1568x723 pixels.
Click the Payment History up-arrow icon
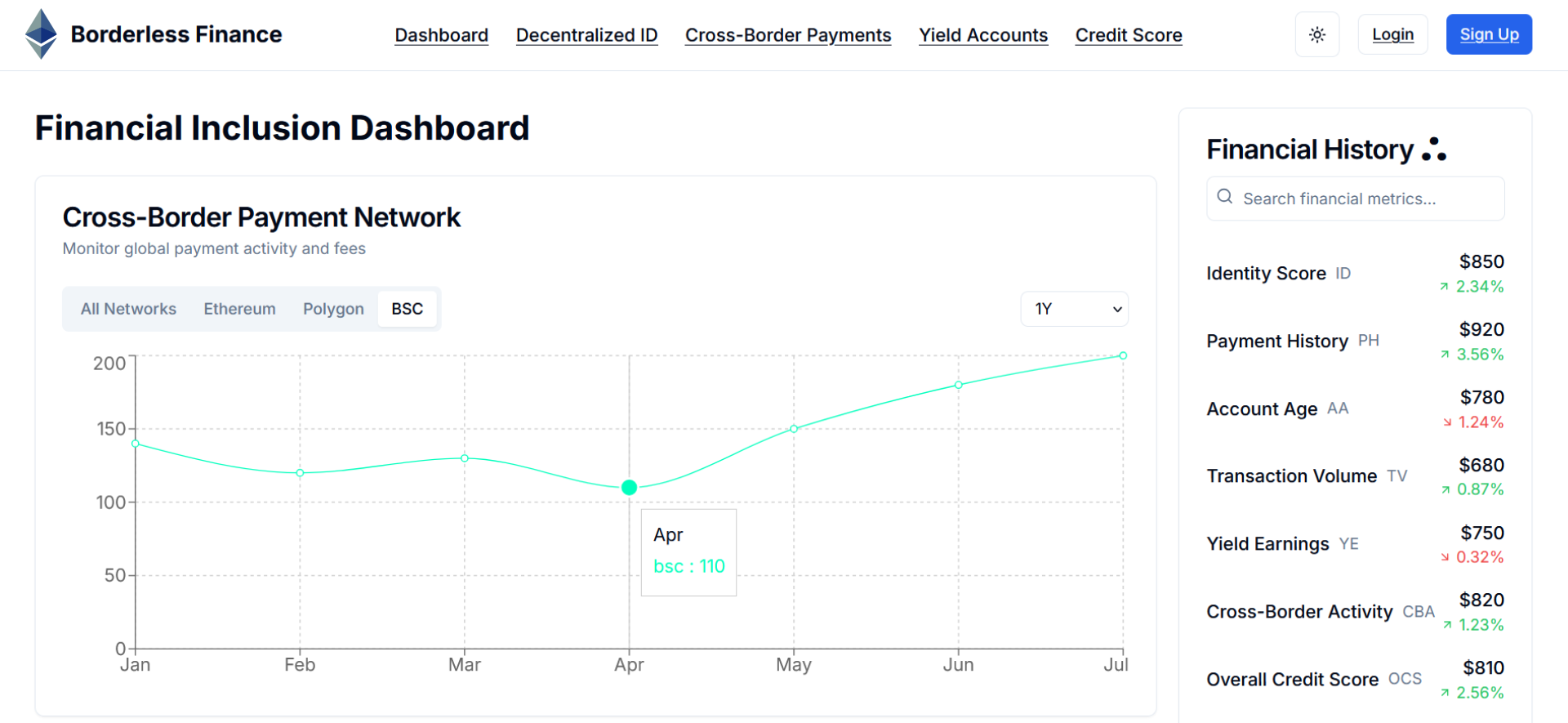[1445, 355]
